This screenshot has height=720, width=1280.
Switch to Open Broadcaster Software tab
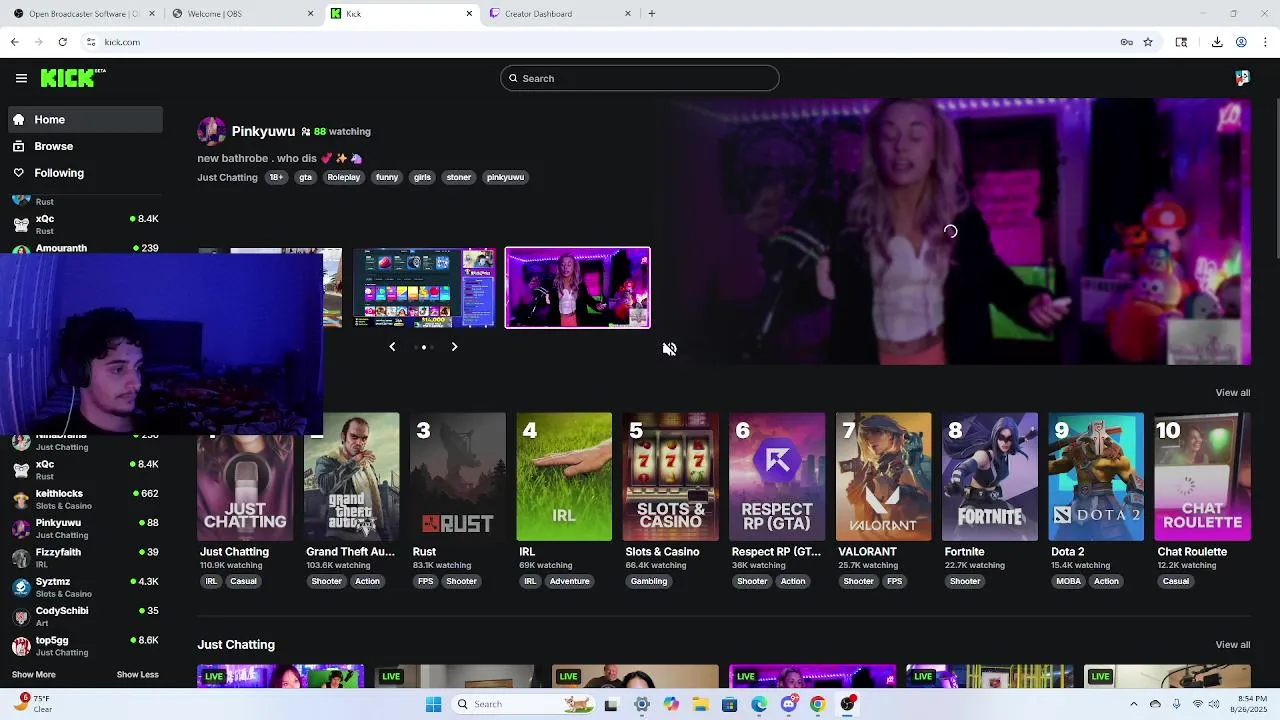coord(84,14)
